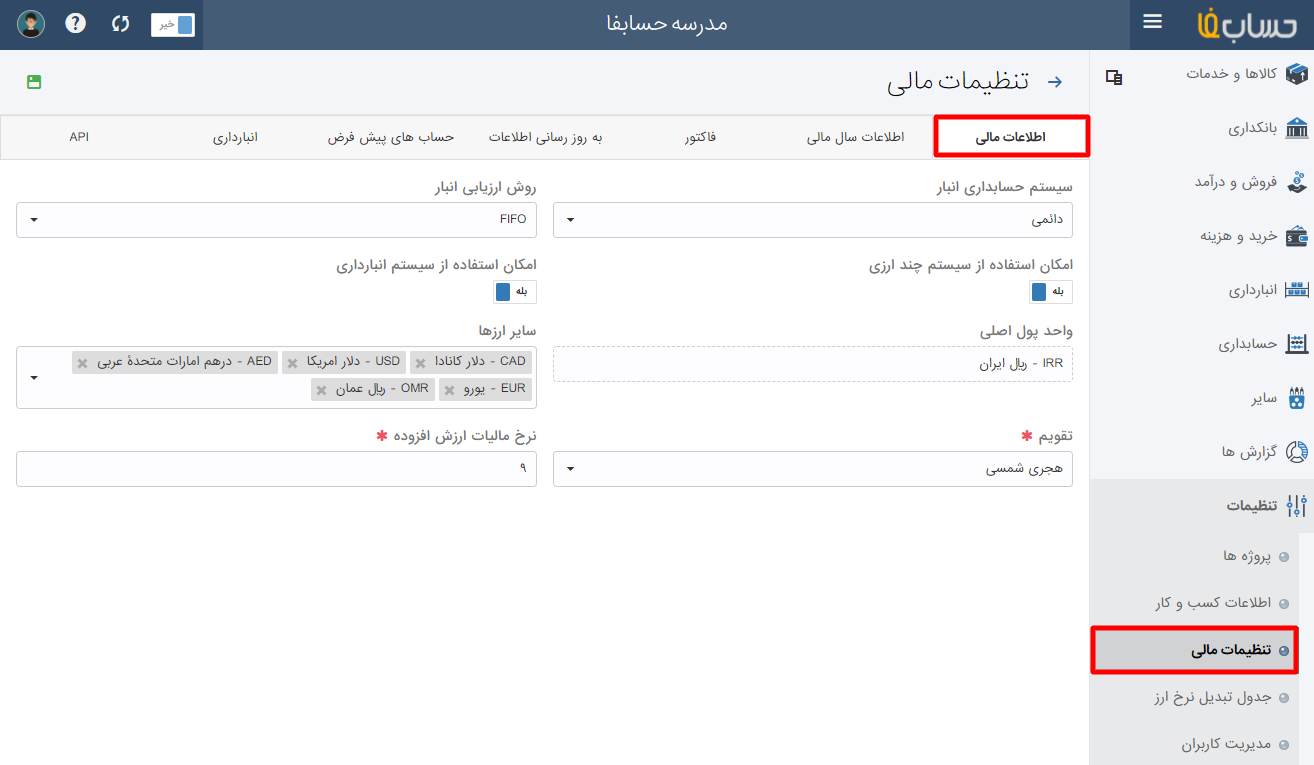Click the back arrow beside تنظیمات مالی
The image size is (1314, 765).
coord(1054,82)
